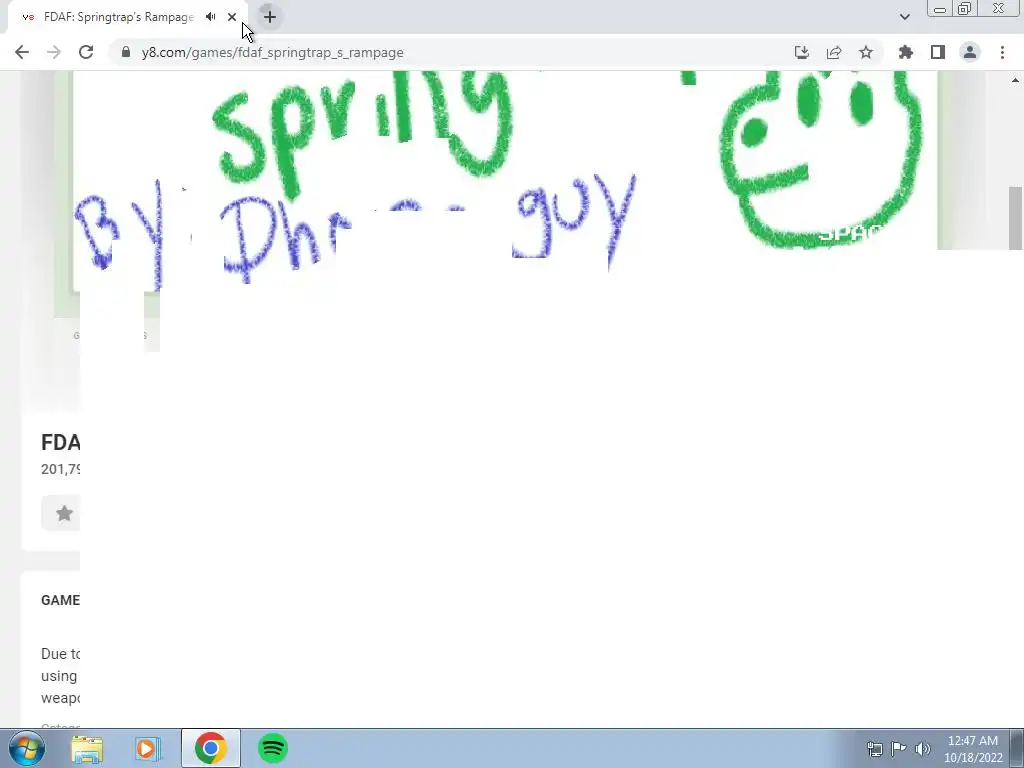Open the system volume speaker icon

[923, 749]
